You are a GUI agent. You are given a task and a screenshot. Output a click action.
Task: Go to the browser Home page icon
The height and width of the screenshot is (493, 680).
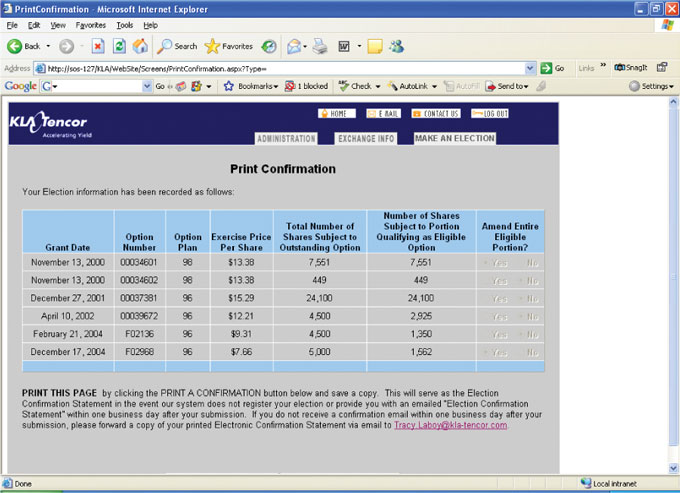[x=140, y=46]
